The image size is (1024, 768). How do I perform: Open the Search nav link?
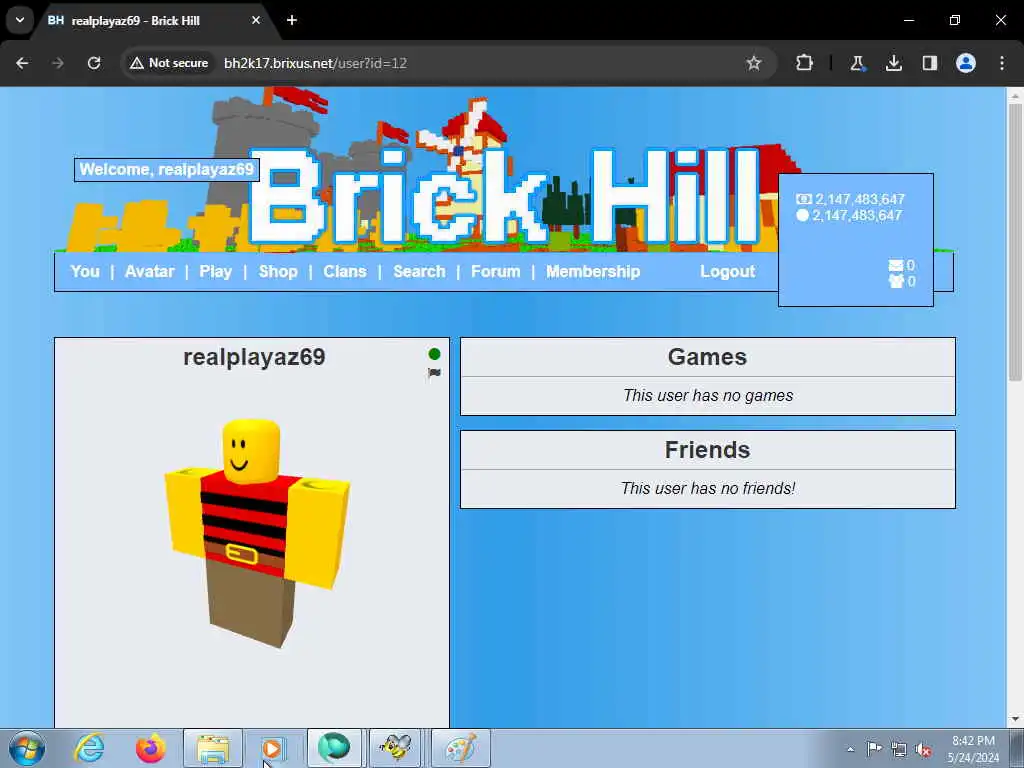(x=419, y=272)
